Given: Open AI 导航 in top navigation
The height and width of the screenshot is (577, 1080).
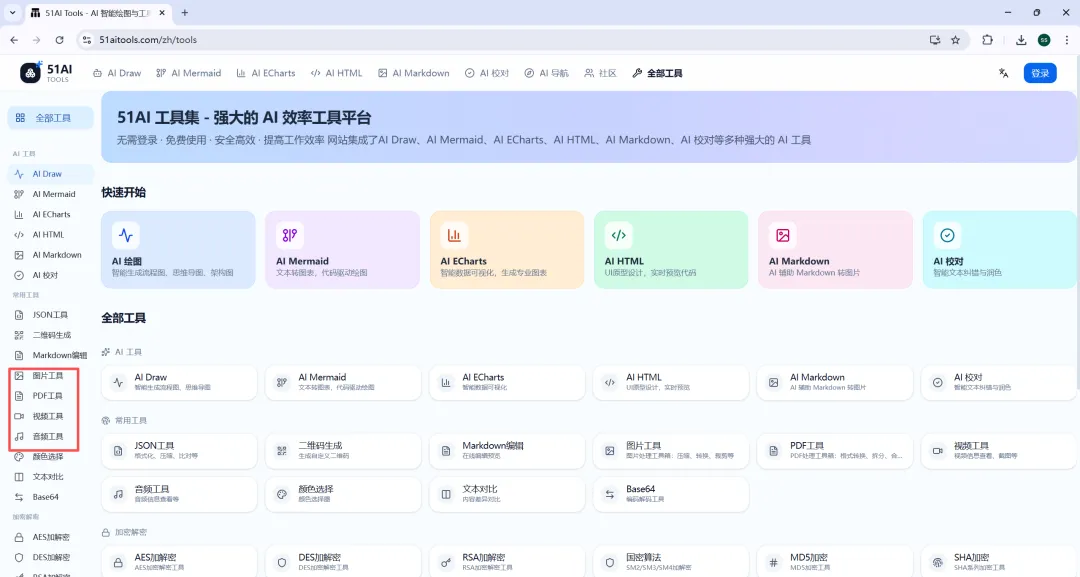Looking at the screenshot, I should [x=546, y=73].
